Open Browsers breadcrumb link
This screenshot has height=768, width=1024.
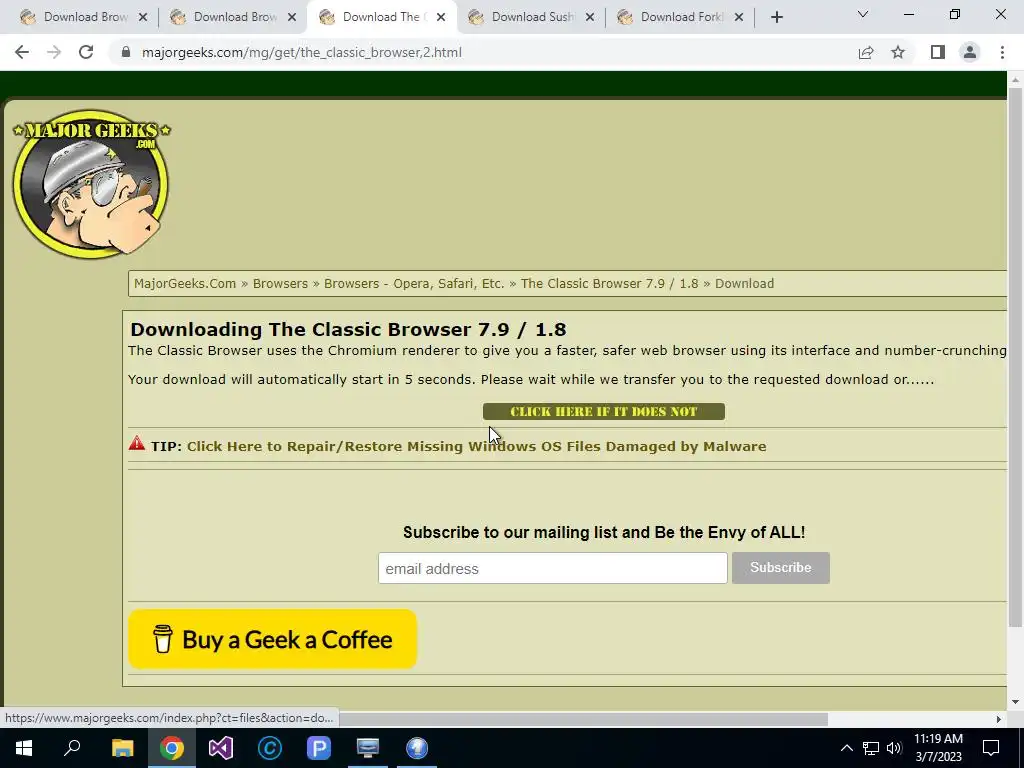[280, 283]
